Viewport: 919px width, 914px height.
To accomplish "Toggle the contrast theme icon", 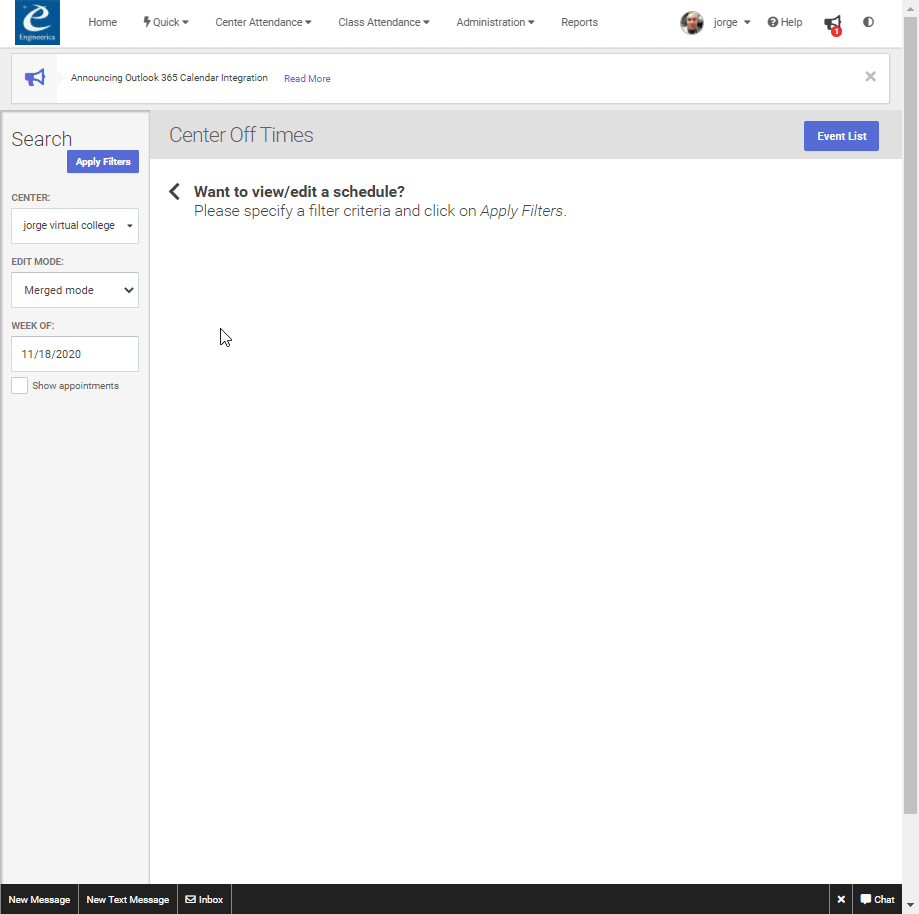I will [x=869, y=22].
